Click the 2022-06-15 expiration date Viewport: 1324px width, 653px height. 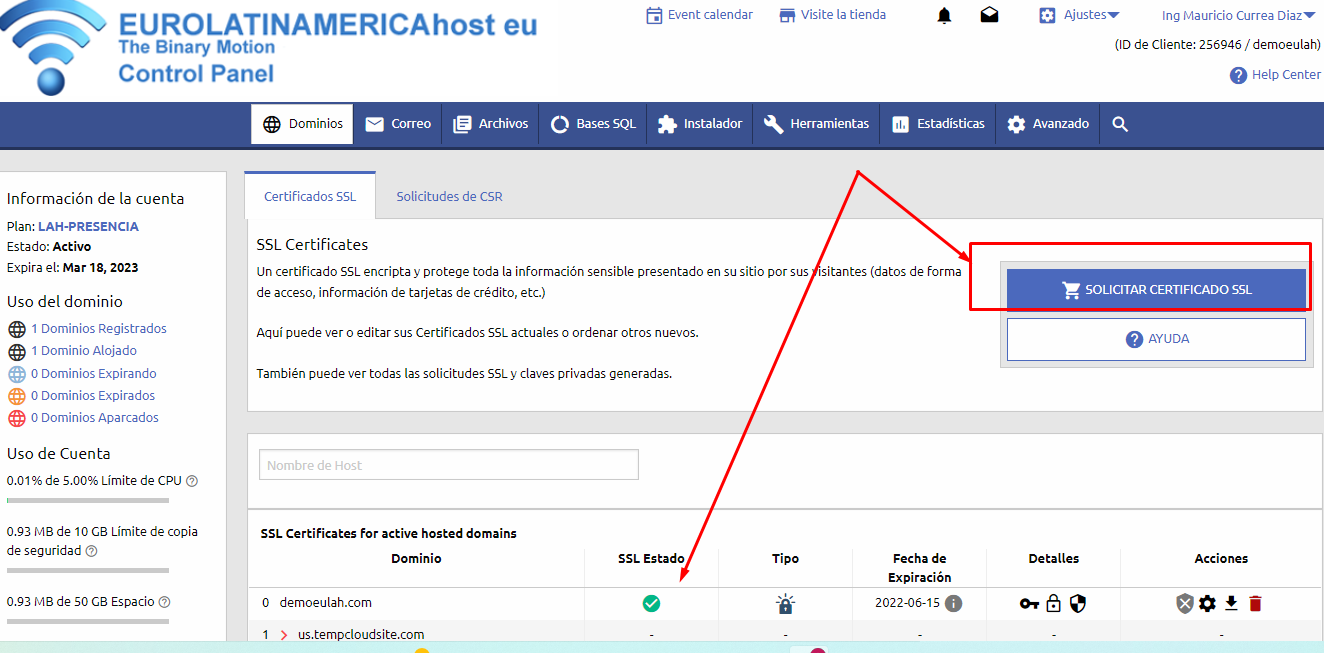907,603
